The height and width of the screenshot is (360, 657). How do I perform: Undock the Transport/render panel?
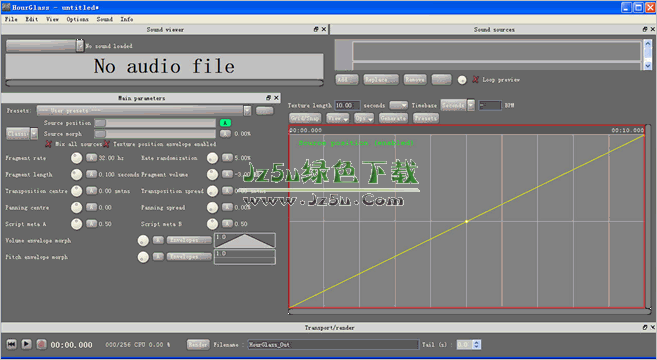click(x=645, y=327)
